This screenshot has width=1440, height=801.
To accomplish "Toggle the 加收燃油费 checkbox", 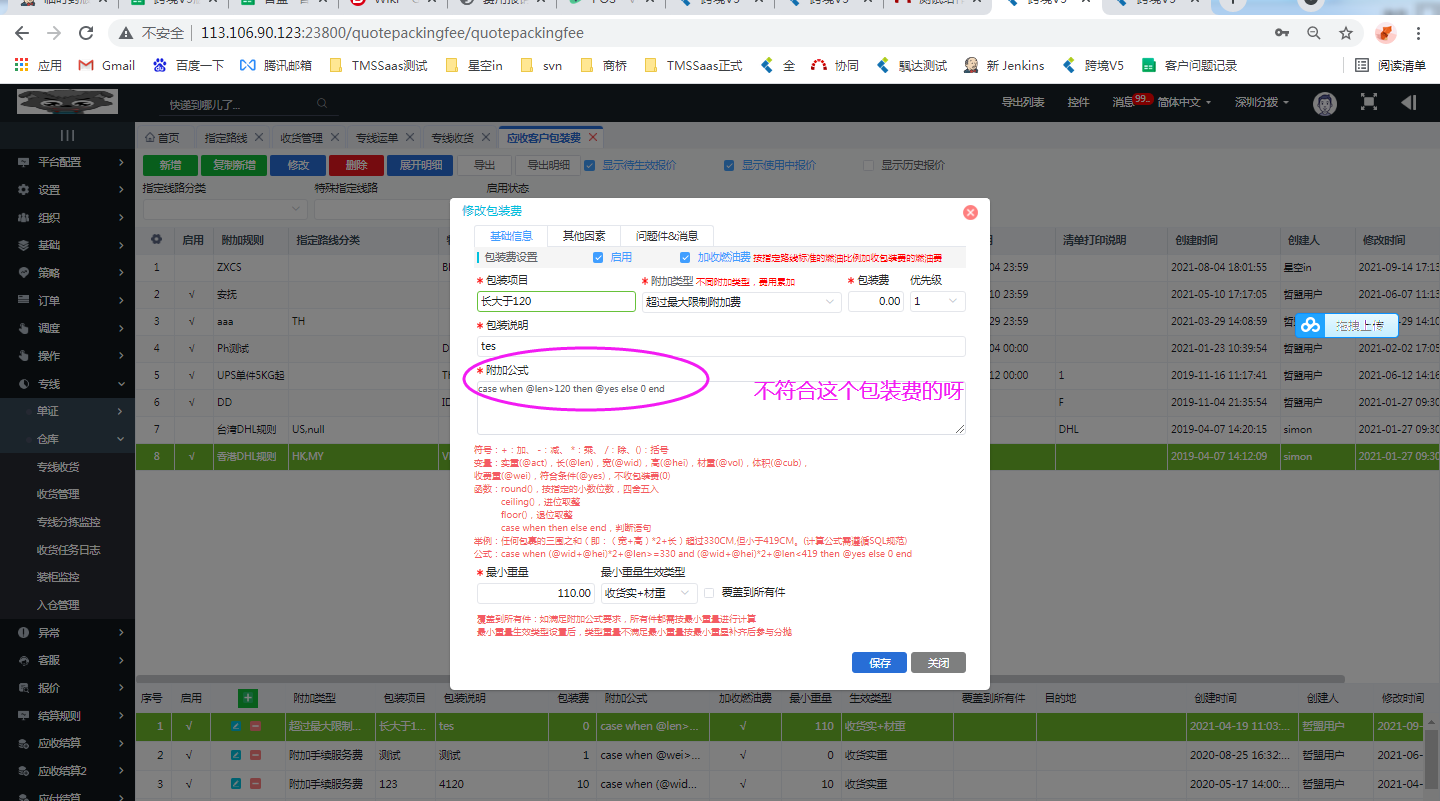I will (x=685, y=257).
